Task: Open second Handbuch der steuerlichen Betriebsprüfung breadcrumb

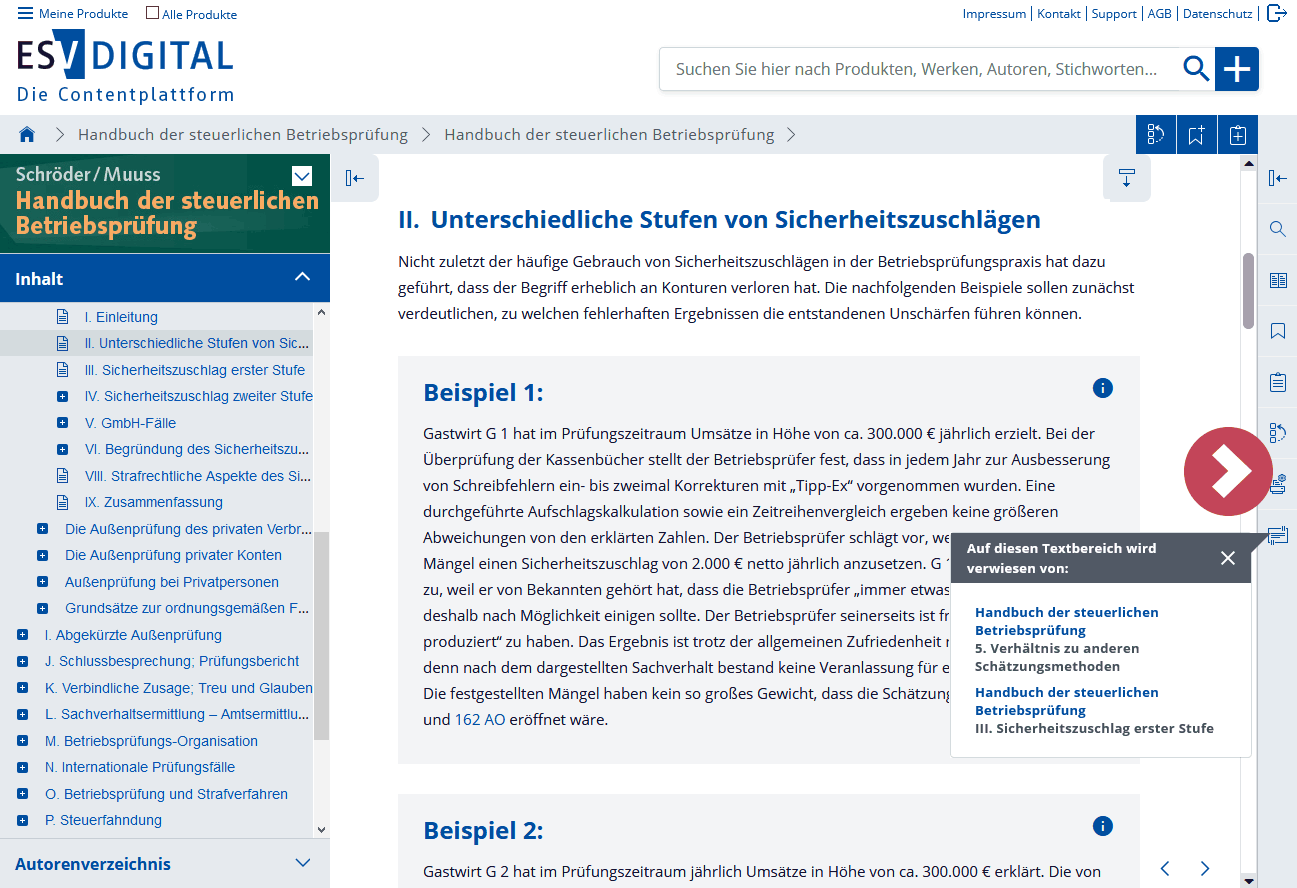Action: [x=609, y=134]
